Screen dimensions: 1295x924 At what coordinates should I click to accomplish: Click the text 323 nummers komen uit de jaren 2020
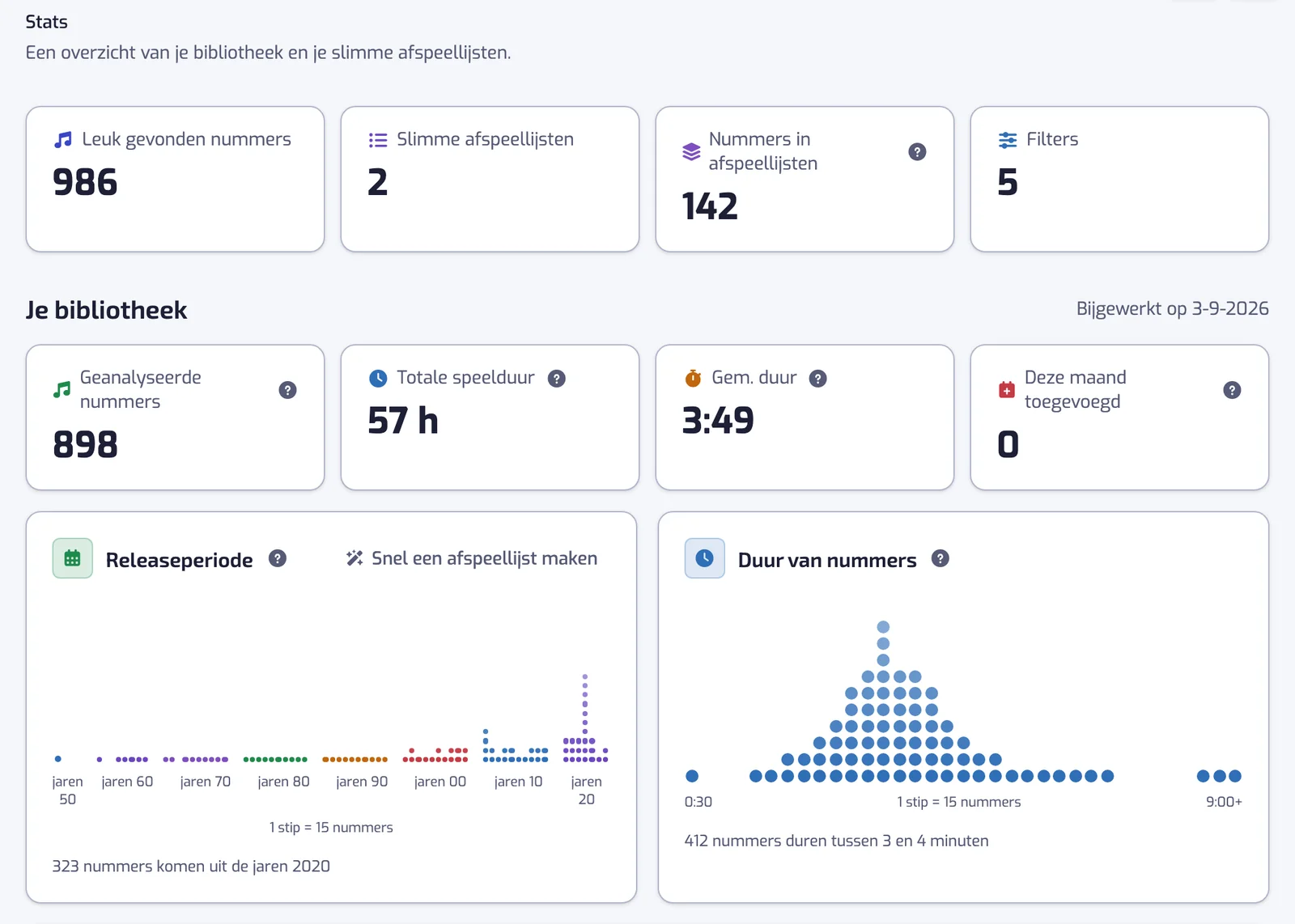coord(191,866)
